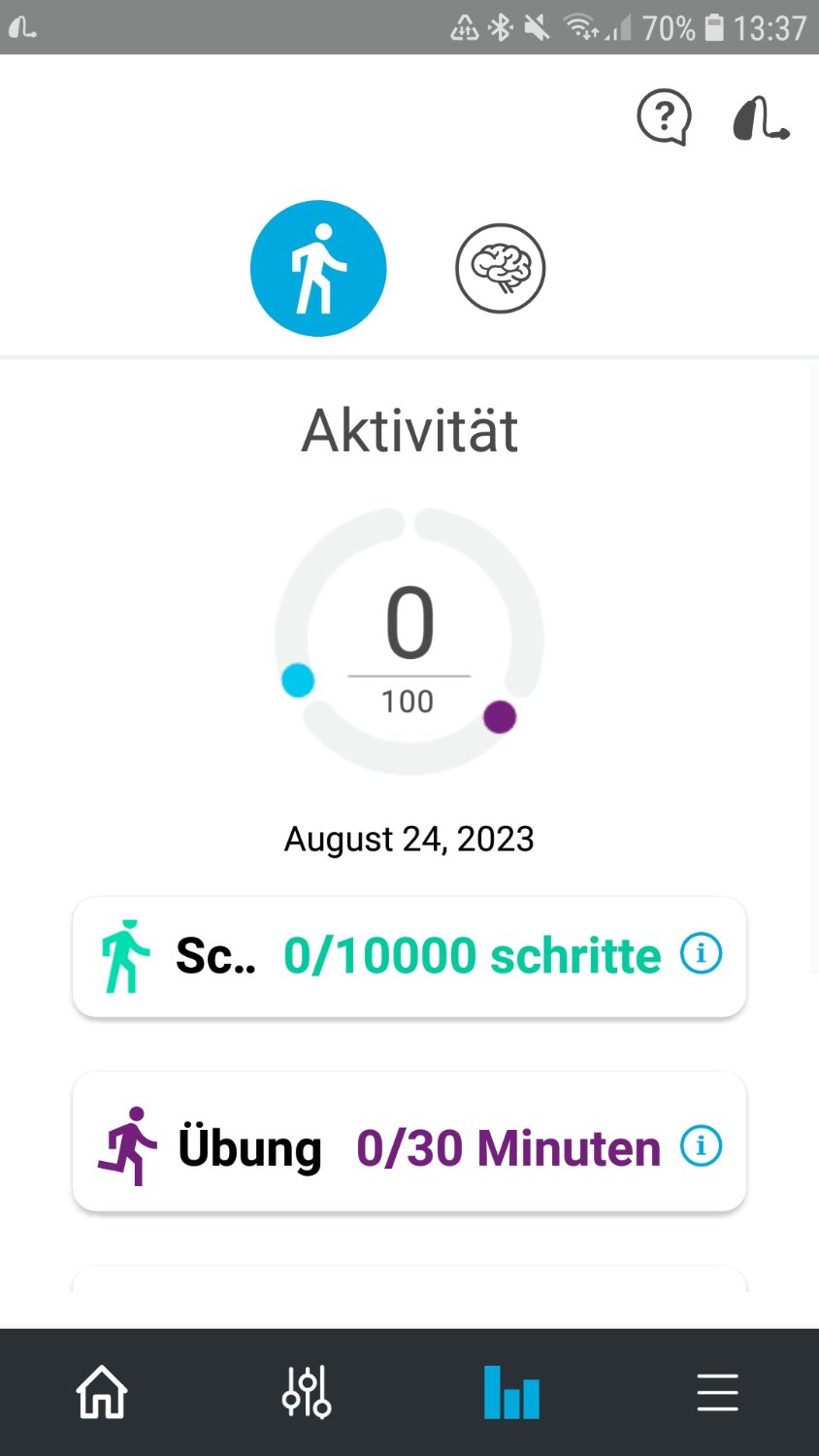Open the bar chart statistics tab
The height and width of the screenshot is (1456, 819).
pos(511,1393)
